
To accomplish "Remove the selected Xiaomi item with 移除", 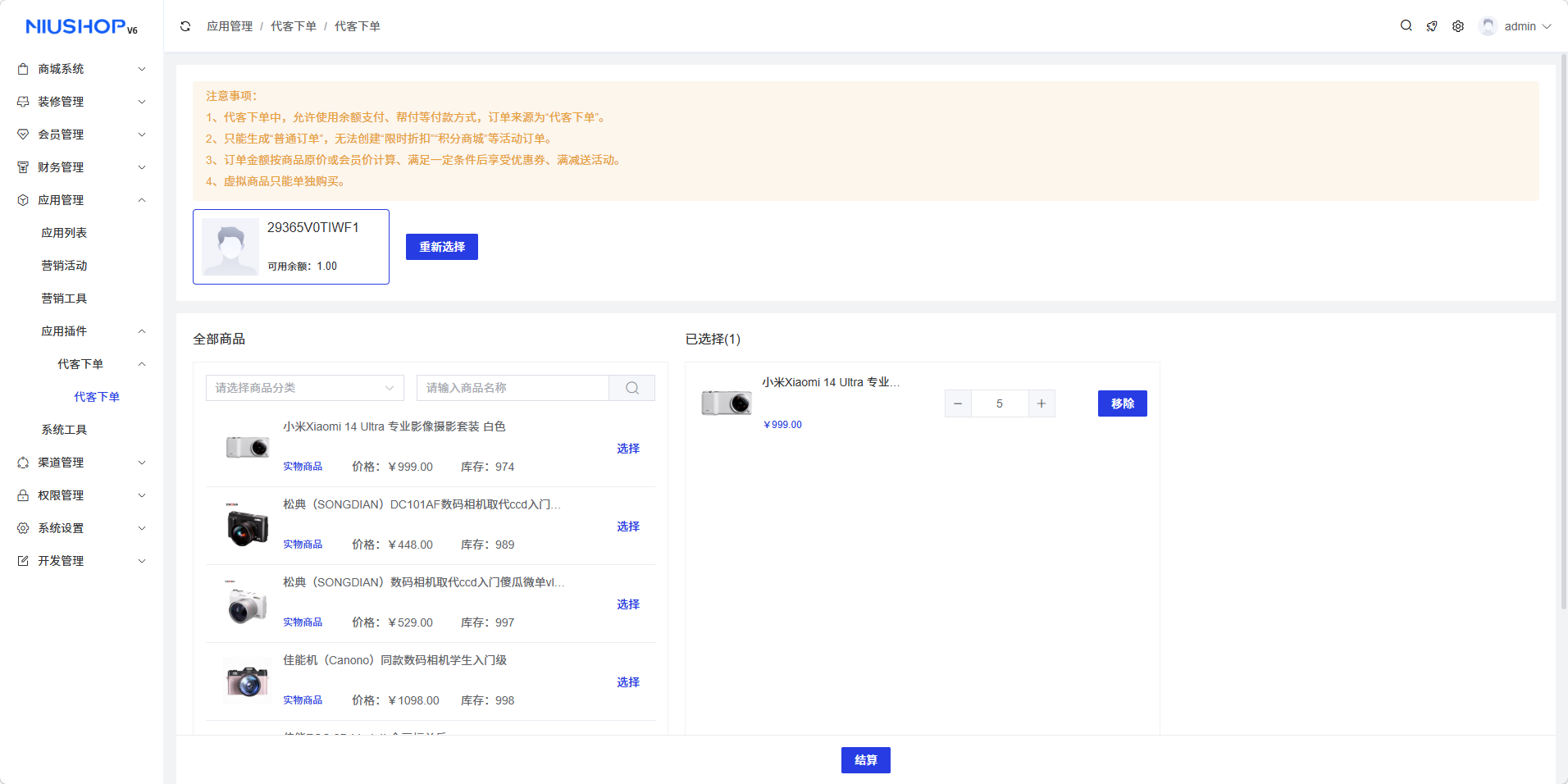I will (1122, 403).
